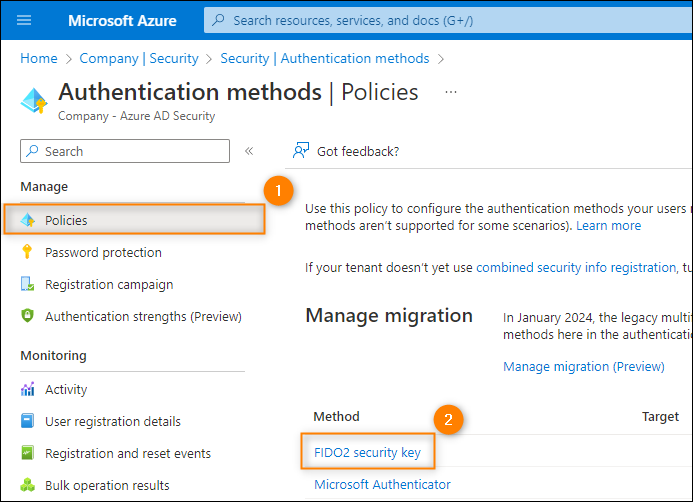Image resolution: width=693 pixels, height=502 pixels.
Task: Open Authentication strengths (Preview) item
Action: [x=143, y=316]
